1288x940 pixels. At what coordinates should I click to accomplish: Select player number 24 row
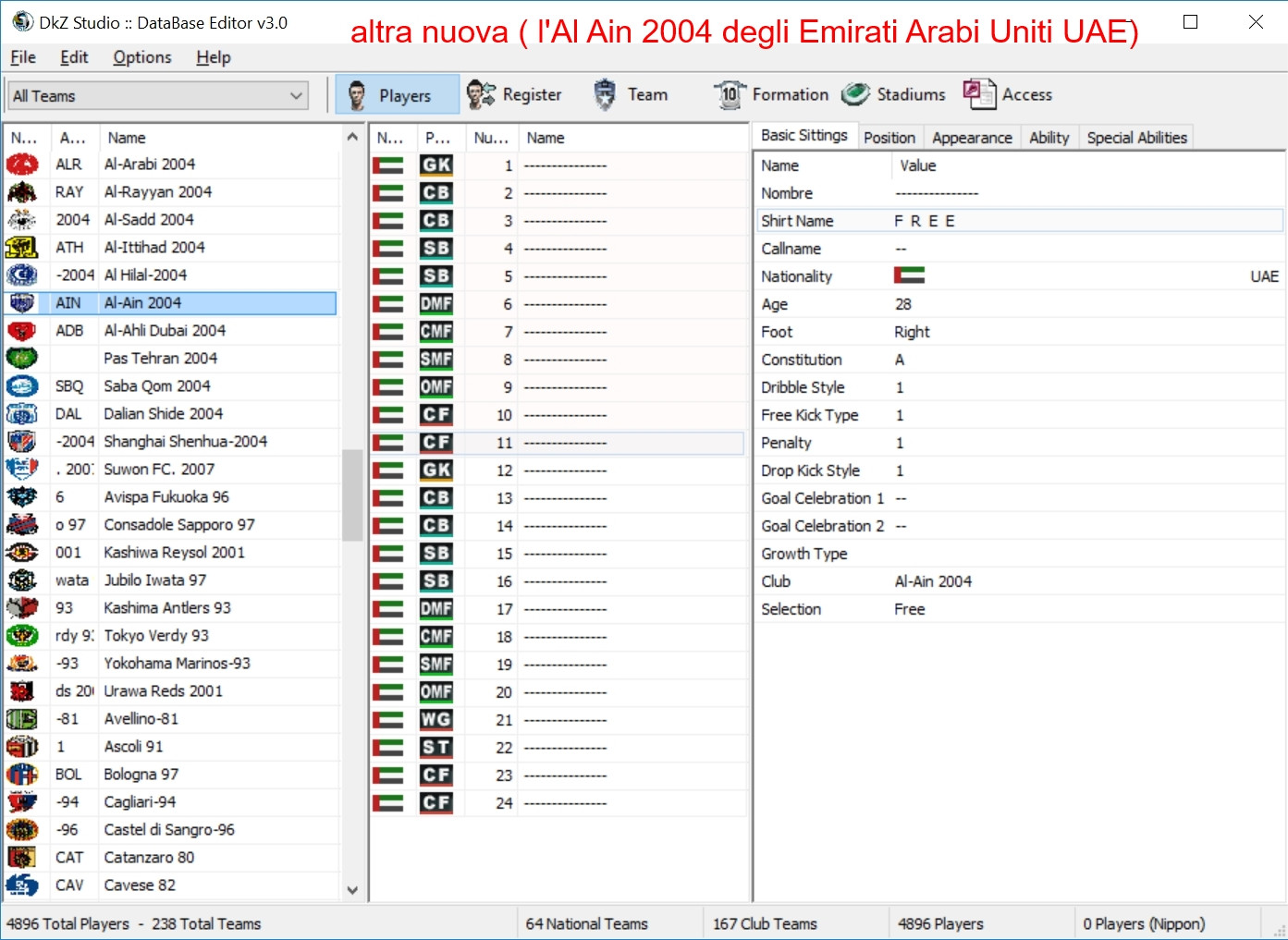558,803
